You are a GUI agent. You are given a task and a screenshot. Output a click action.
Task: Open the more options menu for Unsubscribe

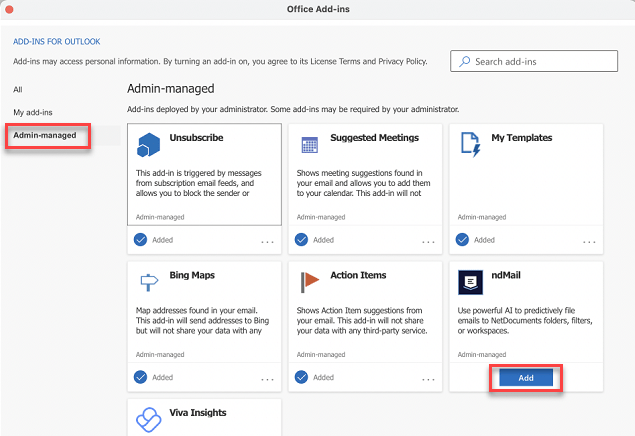pos(267,242)
